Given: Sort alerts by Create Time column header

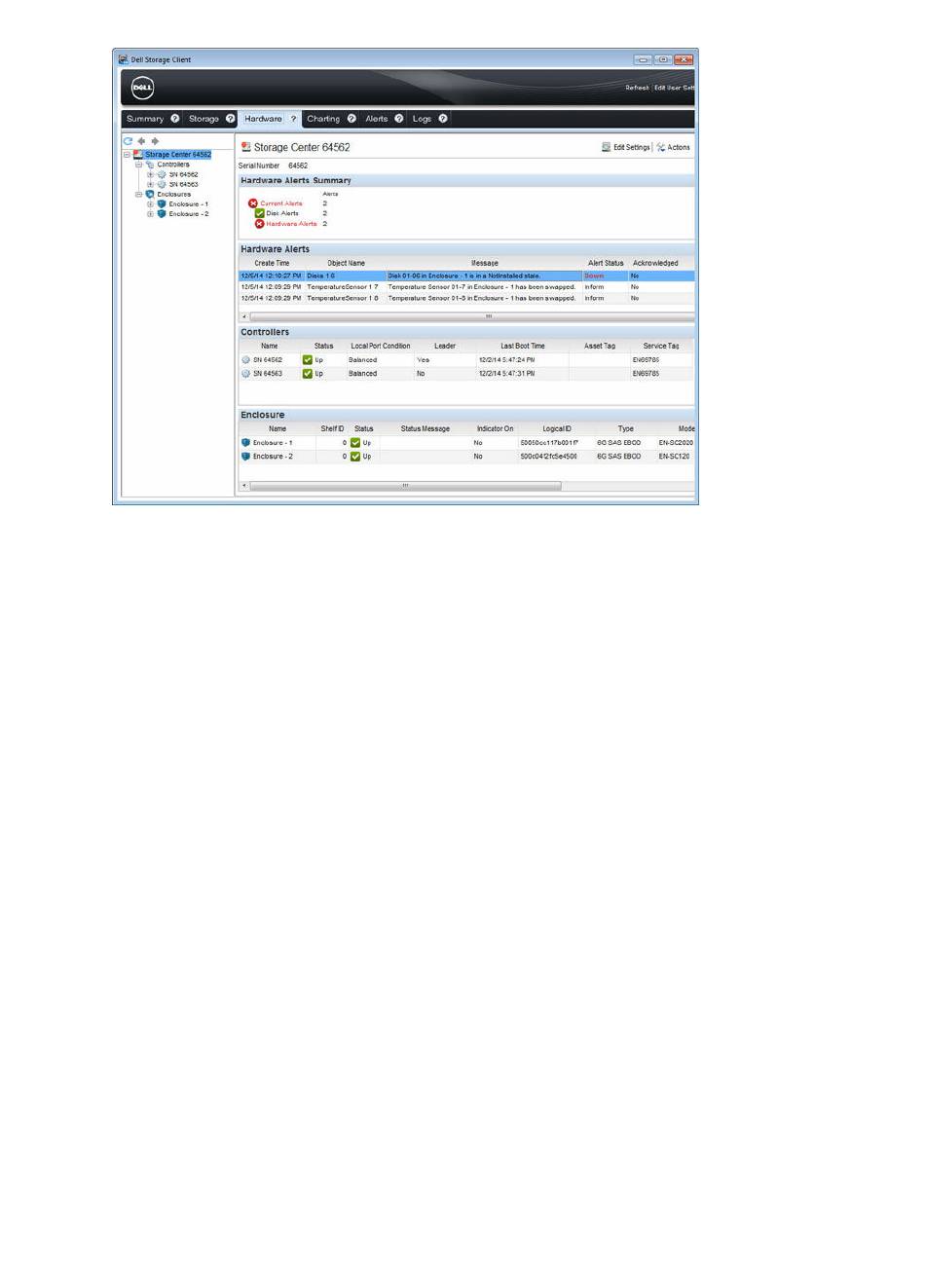Looking at the screenshot, I should click(272, 263).
